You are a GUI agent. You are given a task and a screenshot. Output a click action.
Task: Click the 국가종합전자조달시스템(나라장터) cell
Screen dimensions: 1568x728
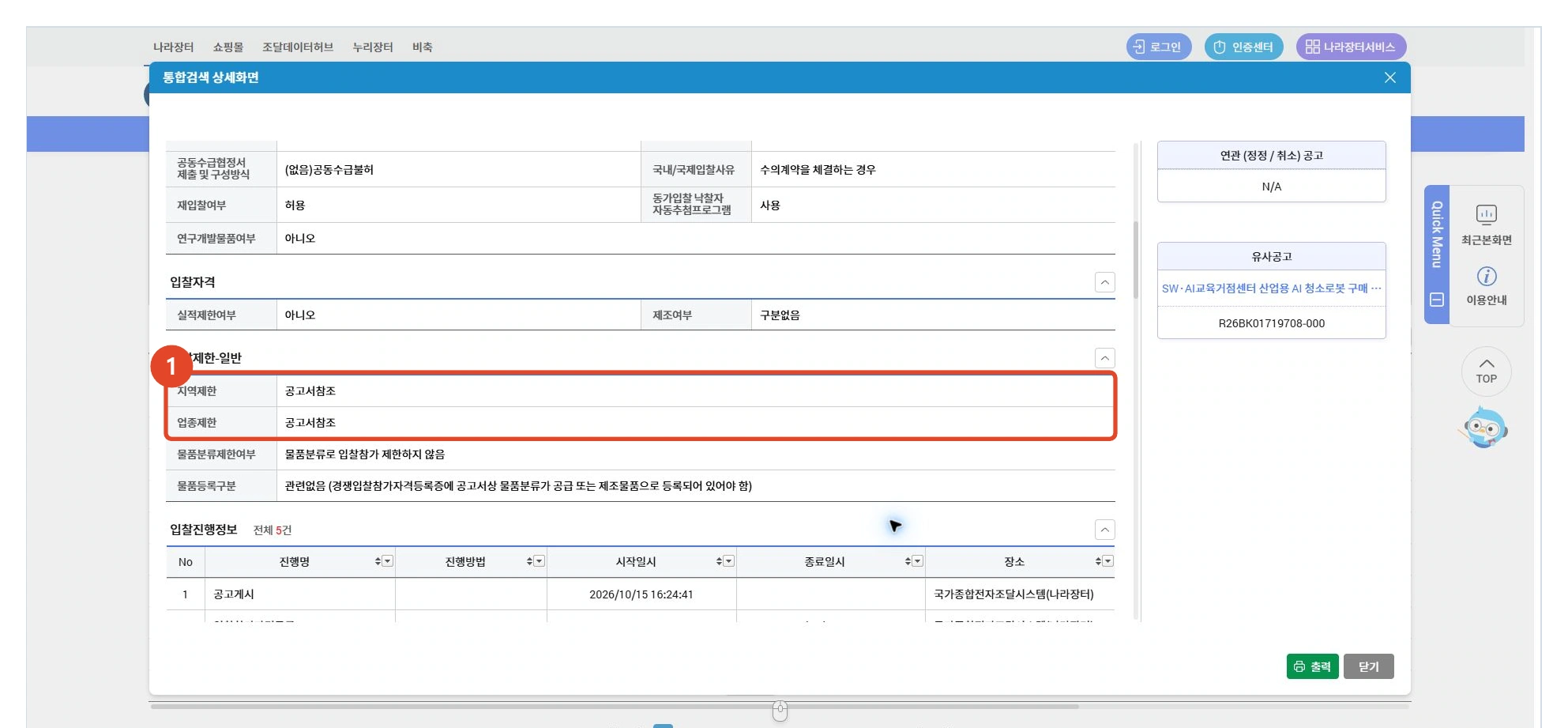pyautogui.click(x=1020, y=594)
